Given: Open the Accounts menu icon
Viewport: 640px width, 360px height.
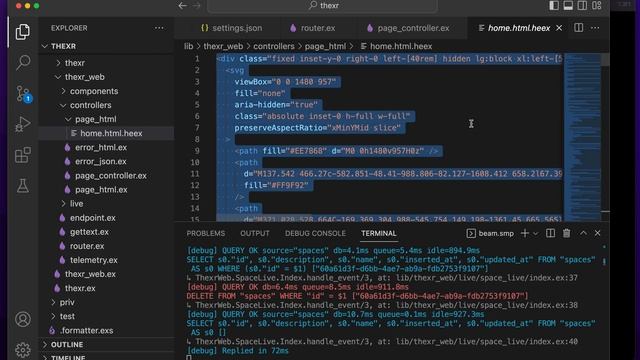Looking at the screenshot, I should coord(23,319).
